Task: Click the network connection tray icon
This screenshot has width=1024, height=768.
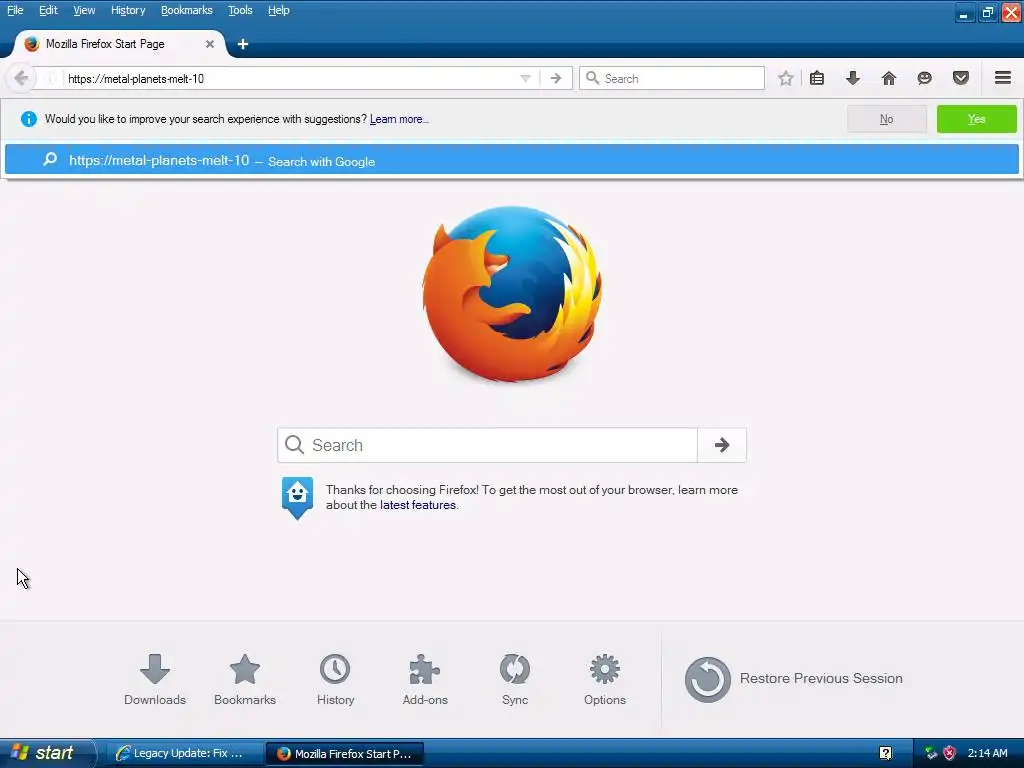Action: point(931,753)
